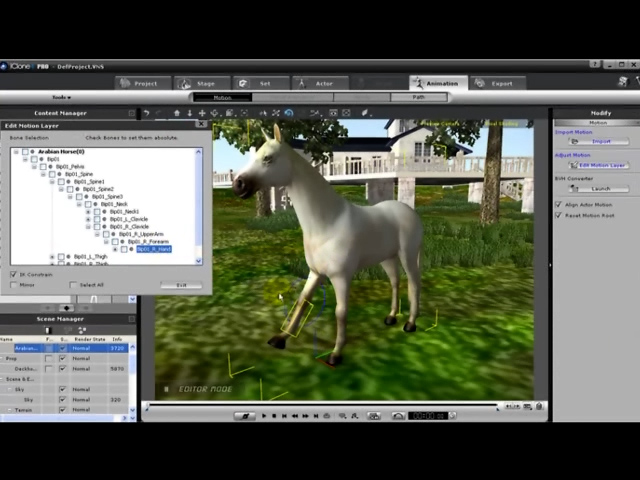This screenshot has width=640, height=480.
Task: Collapse the Prop group in Scene Manager
Action: pyautogui.click(x=2, y=358)
